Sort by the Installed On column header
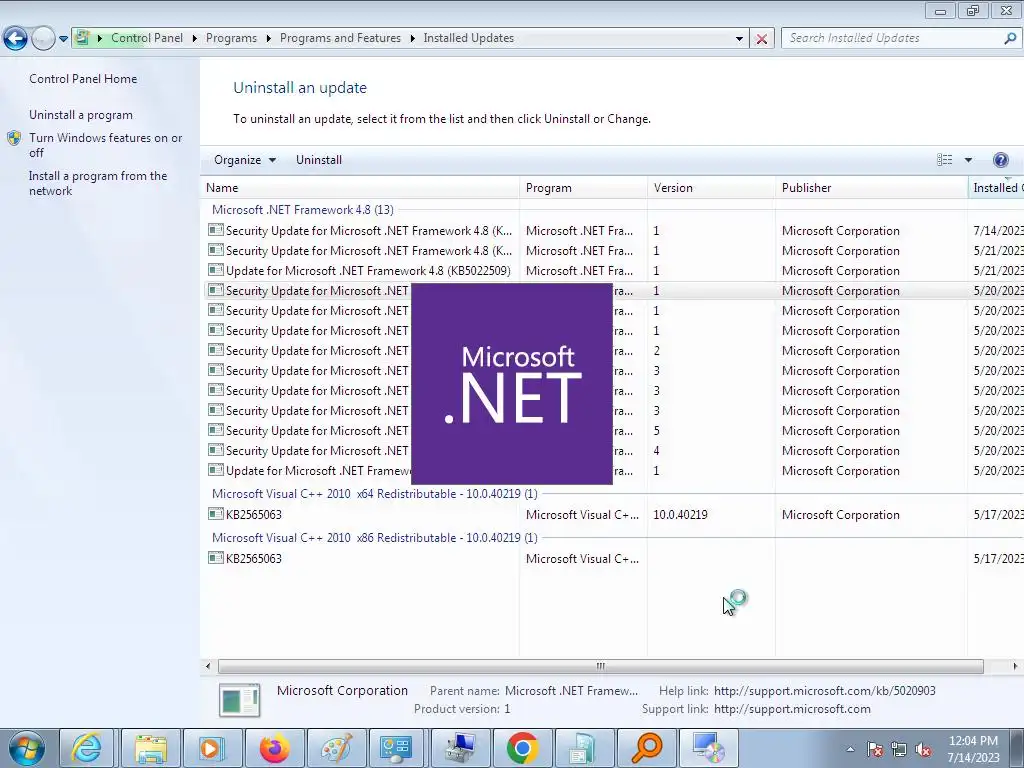 coord(996,188)
